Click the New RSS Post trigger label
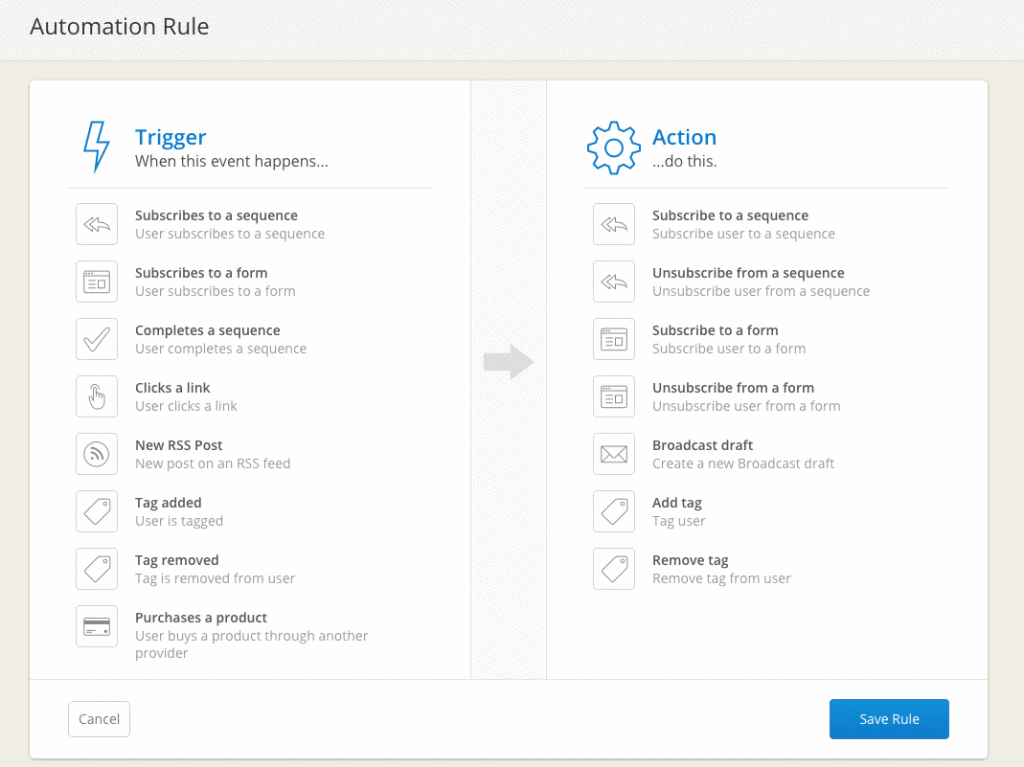The height and width of the screenshot is (767, 1024). [x=179, y=446]
